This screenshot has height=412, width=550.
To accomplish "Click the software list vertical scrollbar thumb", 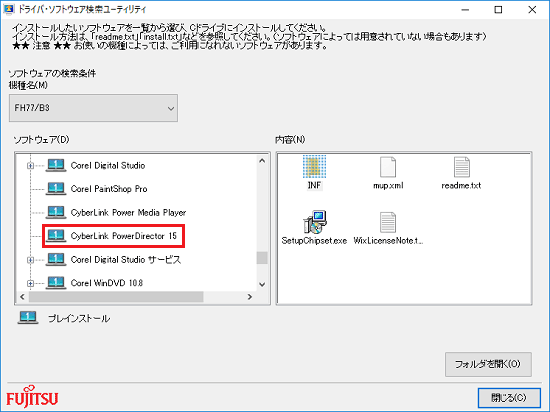I will tap(262, 258).
